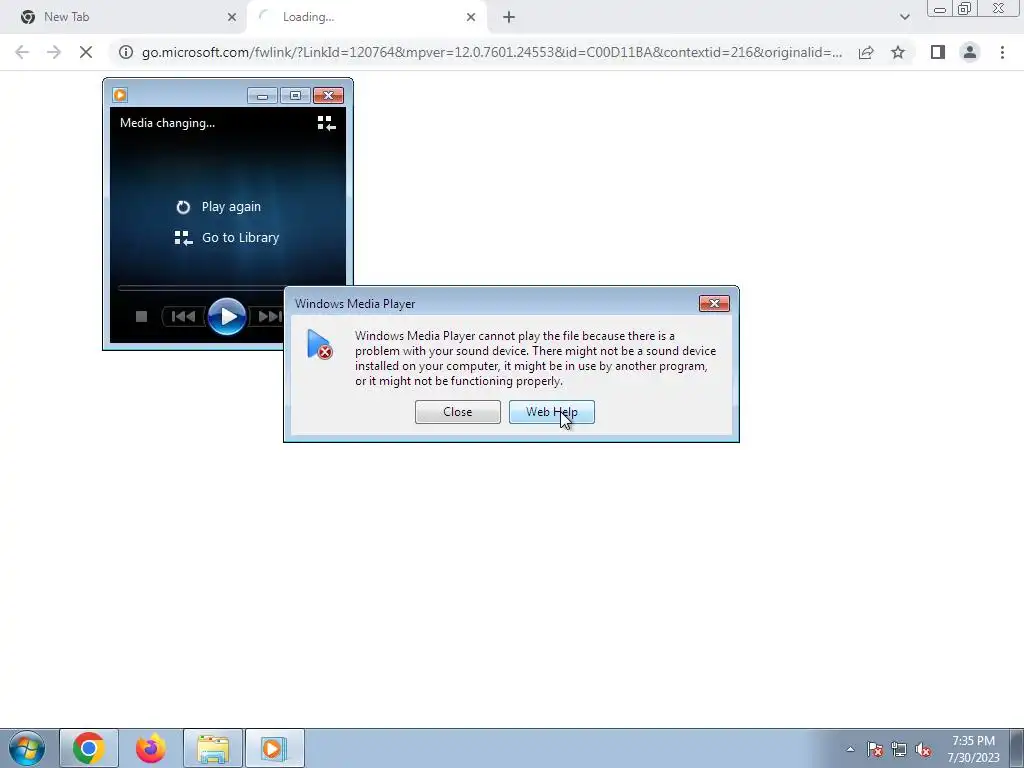The image size is (1024, 768).
Task: Click the network tray icon
Action: pyautogui.click(x=899, y=749)
